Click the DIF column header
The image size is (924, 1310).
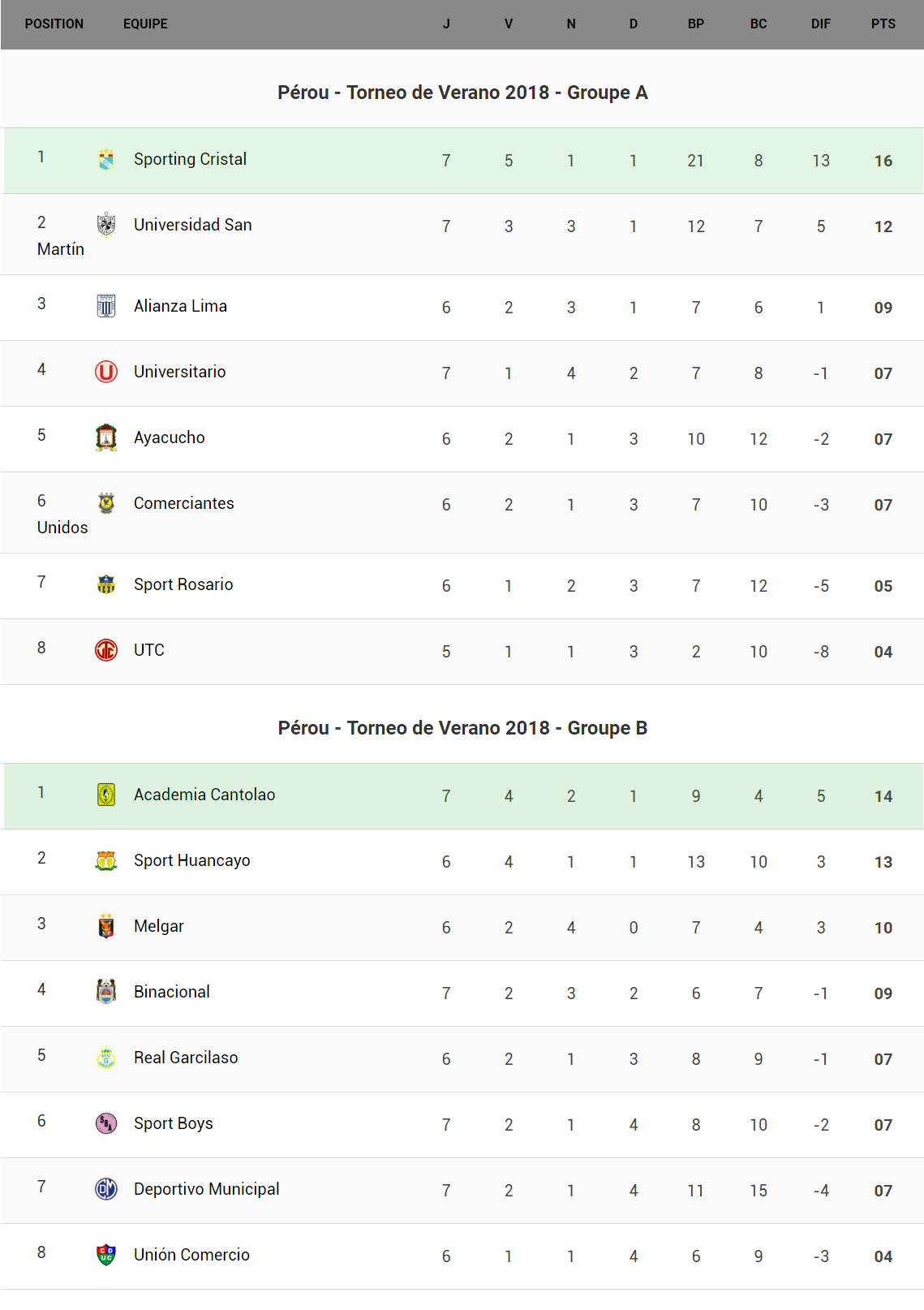pyautogui.click(x=821, y=24)
